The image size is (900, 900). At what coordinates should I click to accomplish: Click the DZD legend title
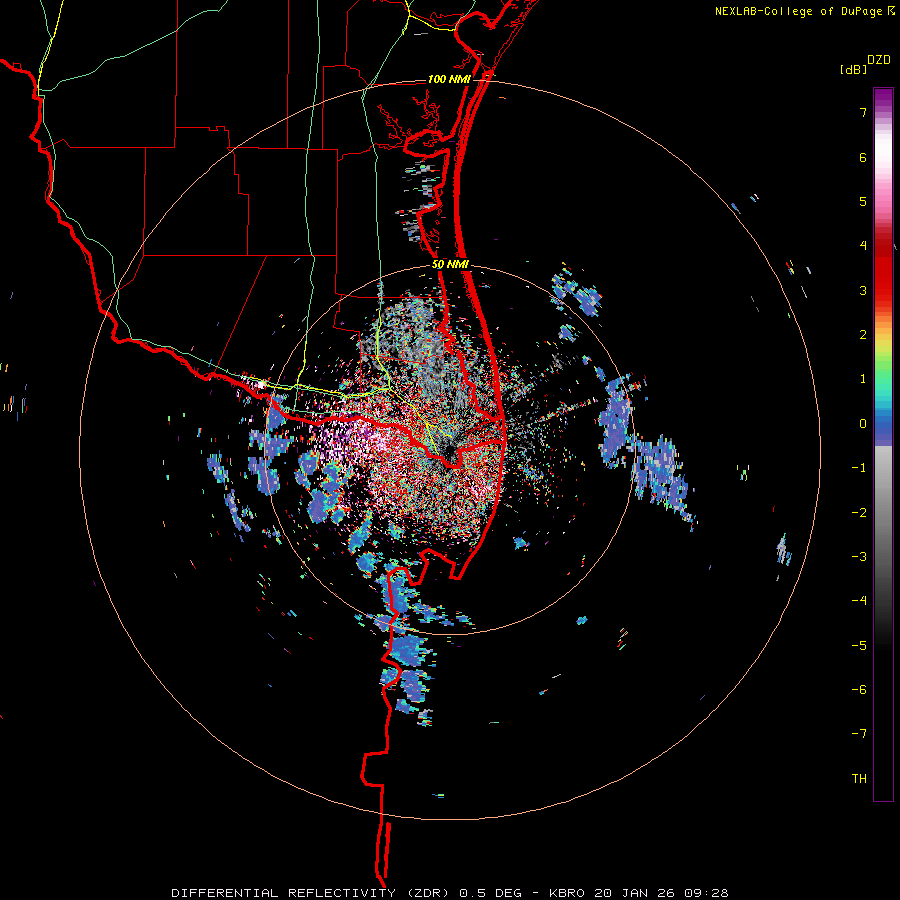click(x=879, y=60)
